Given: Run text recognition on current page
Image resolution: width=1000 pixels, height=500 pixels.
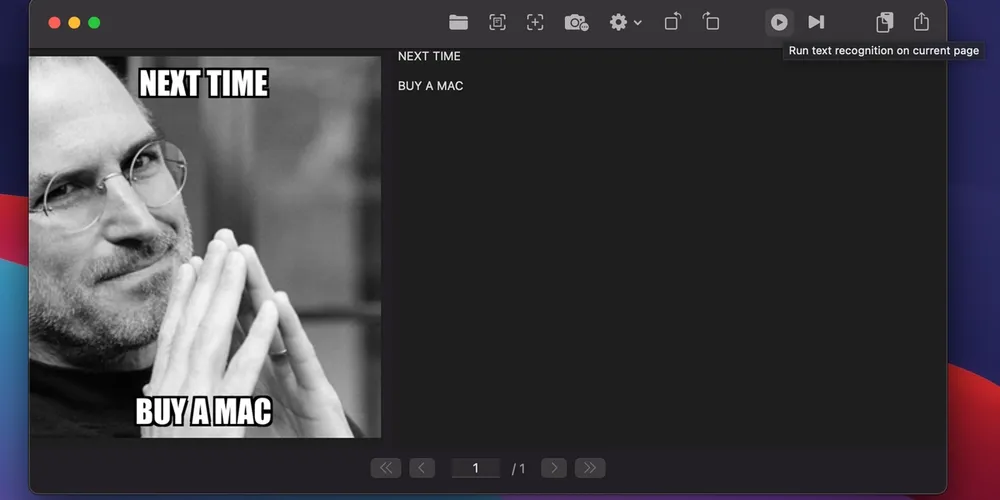Looking at the screenshot, I should pos(779,22).
